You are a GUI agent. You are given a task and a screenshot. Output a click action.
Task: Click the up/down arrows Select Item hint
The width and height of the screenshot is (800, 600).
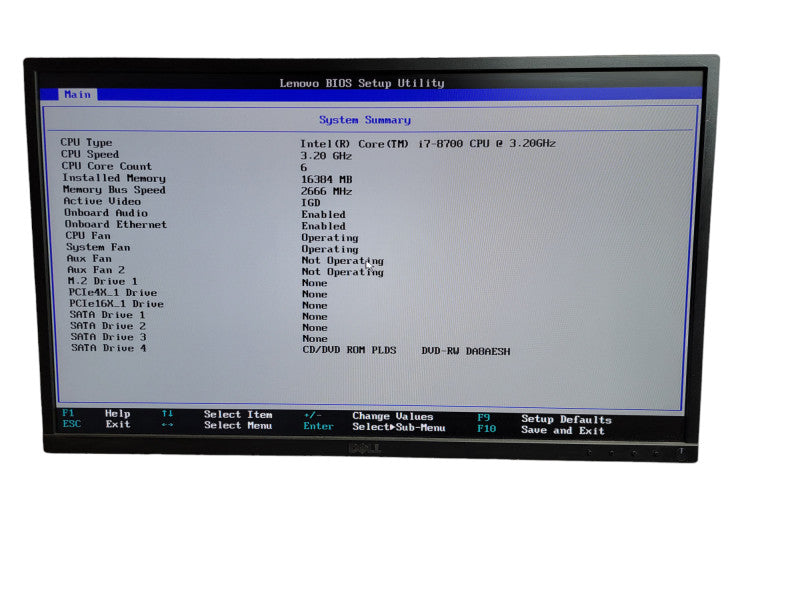[217, 414]
